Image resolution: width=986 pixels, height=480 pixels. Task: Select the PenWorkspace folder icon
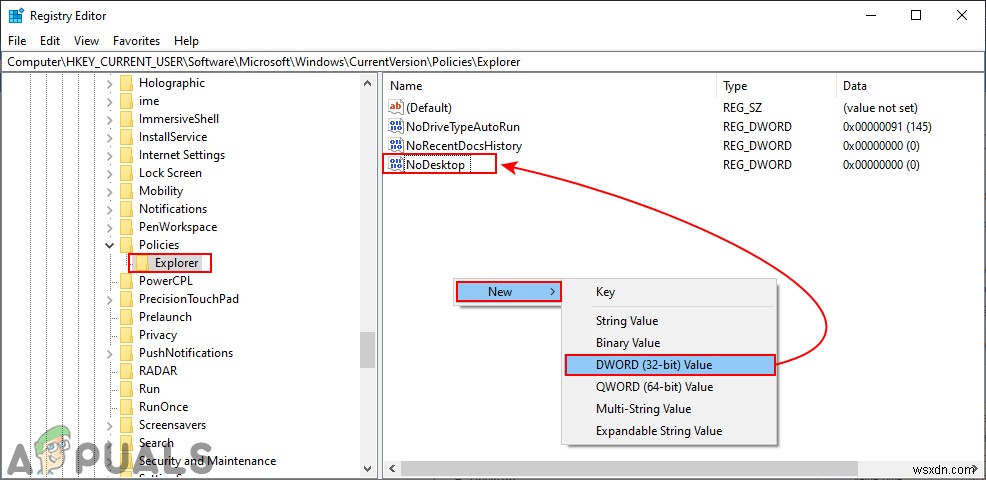[x=126, y=227]
